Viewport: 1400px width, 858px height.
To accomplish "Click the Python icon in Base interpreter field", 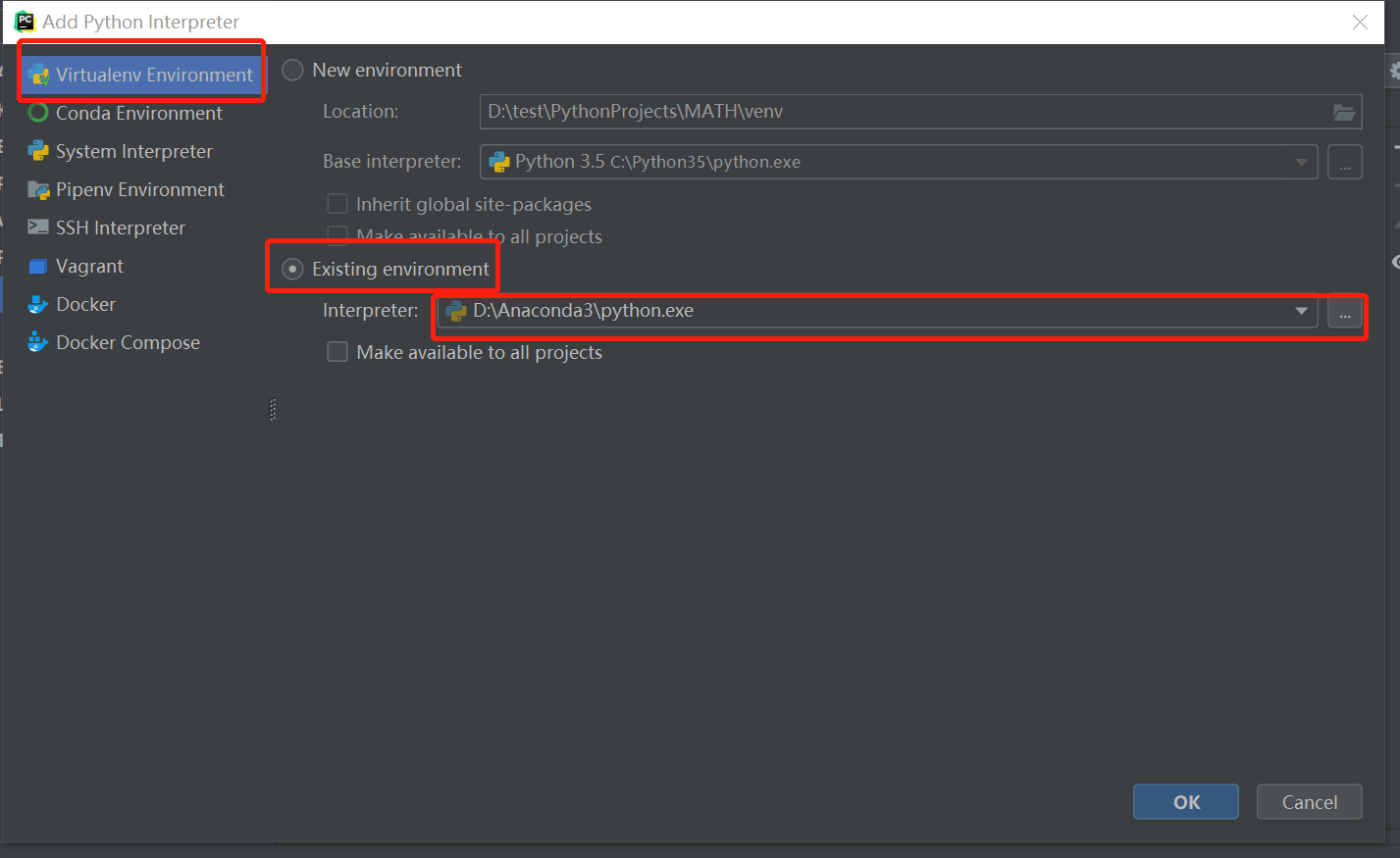I will tap(498, 162).
